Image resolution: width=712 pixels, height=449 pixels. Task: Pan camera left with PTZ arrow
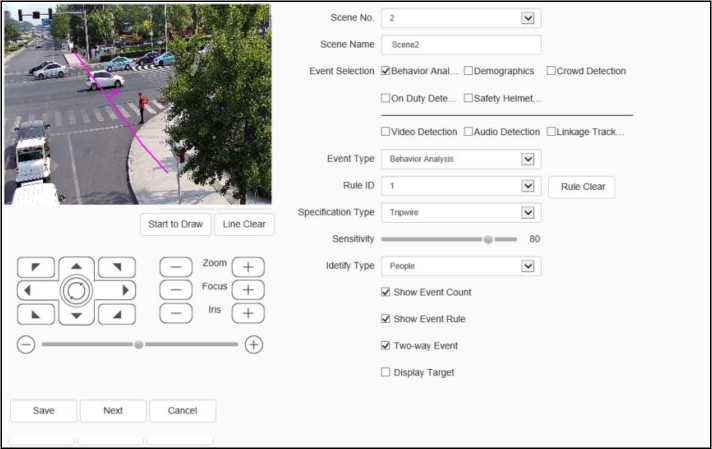(x=28, y=290)
